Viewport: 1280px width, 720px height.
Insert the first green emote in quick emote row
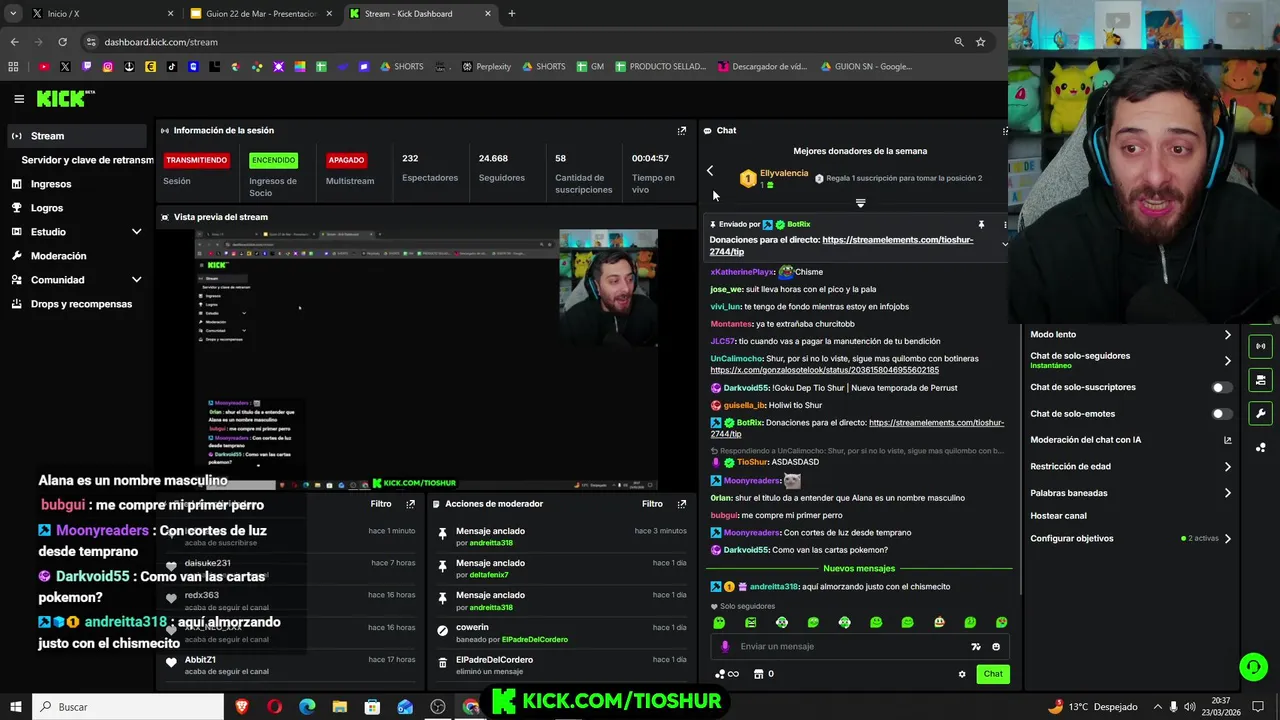click(x=719, y=623)
